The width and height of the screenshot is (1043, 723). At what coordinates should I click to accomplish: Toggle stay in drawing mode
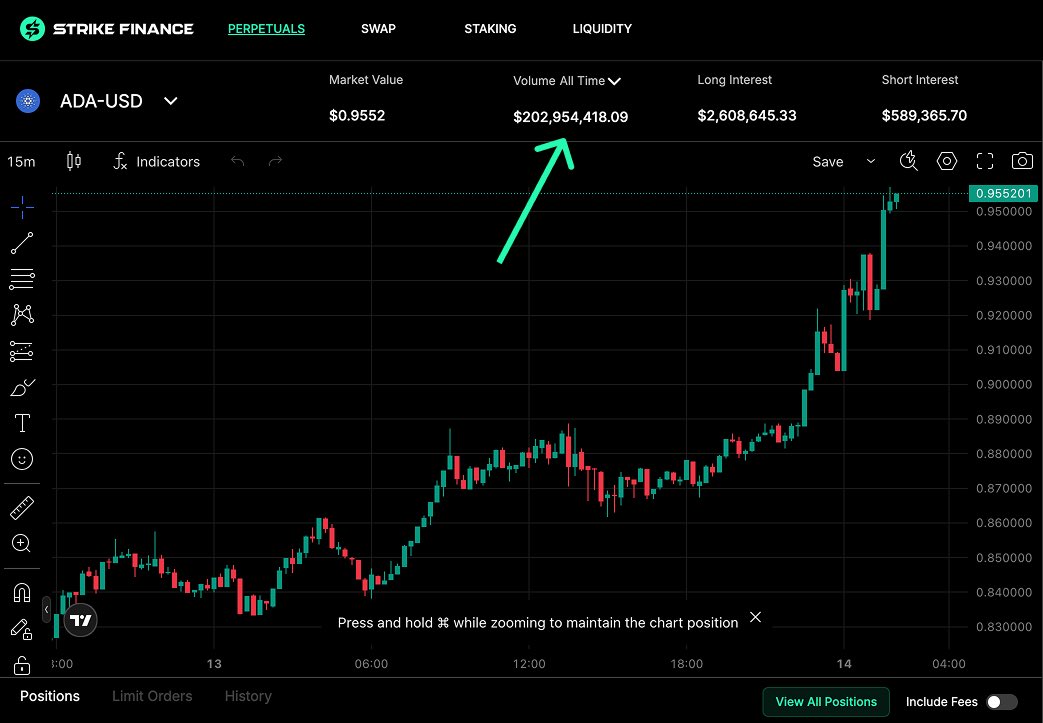click(22, 629)
